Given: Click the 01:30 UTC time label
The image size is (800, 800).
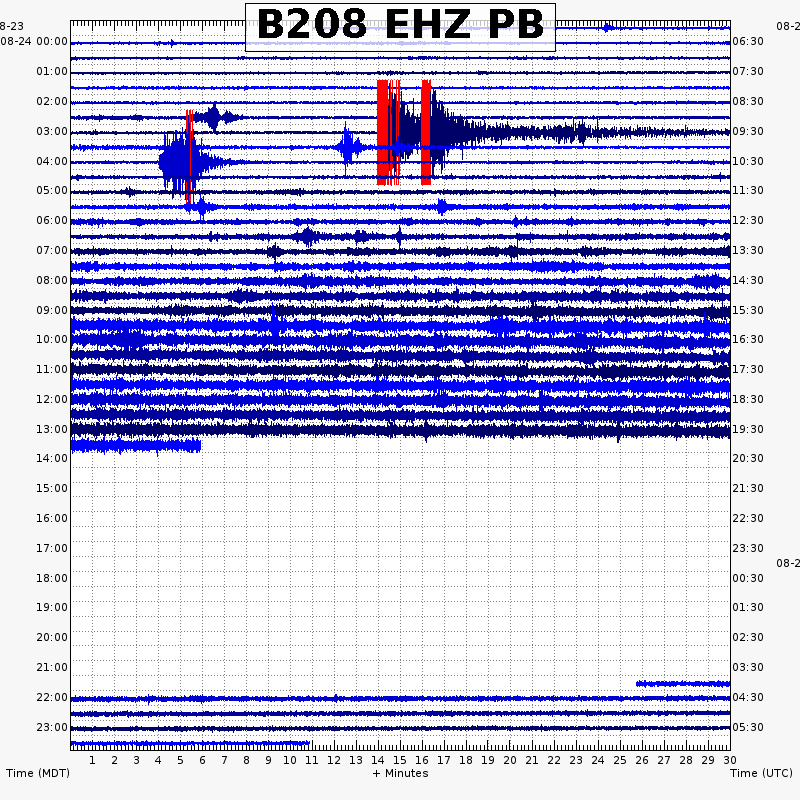Looking at the screenshot, I should pos(748,607).
